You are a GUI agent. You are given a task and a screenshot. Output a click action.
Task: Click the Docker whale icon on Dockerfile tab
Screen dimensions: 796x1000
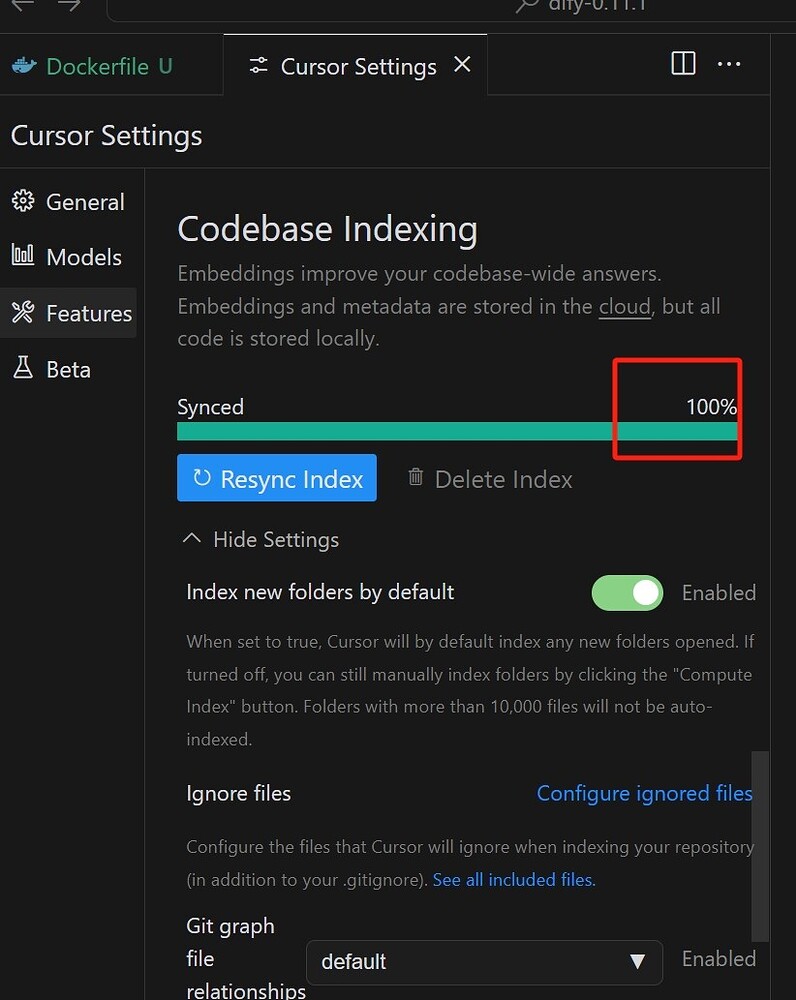(24, 66)
